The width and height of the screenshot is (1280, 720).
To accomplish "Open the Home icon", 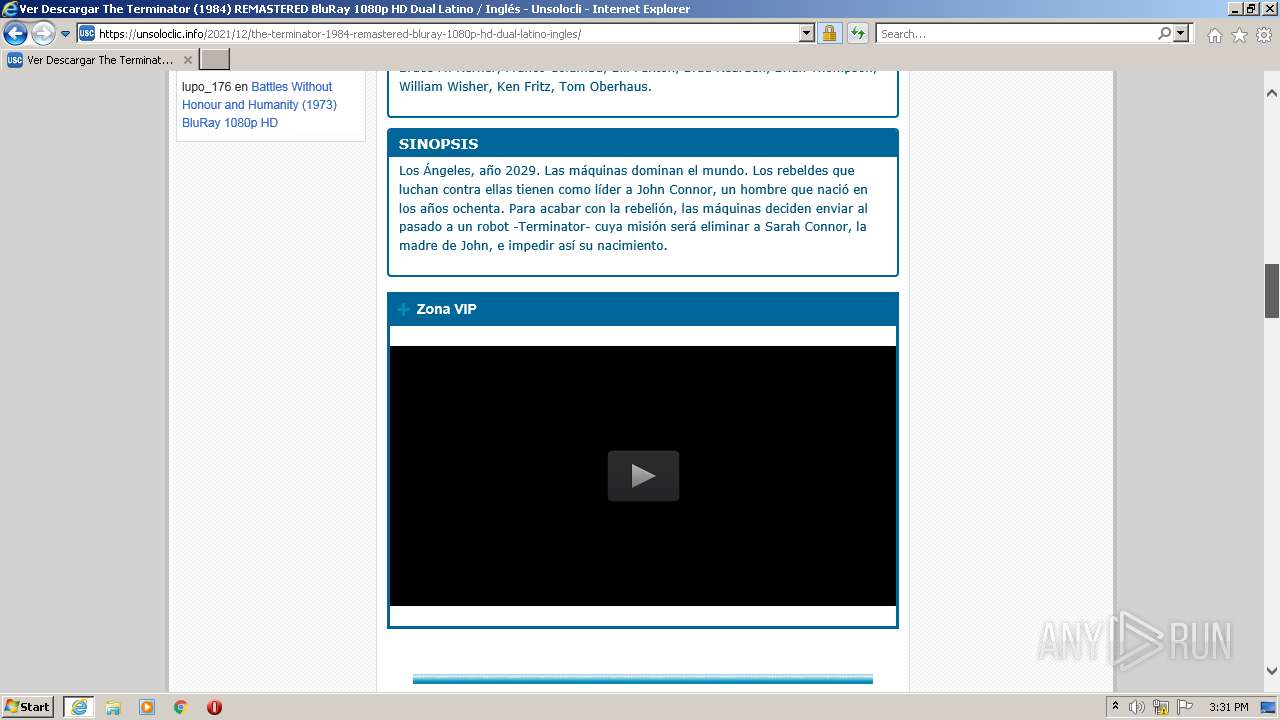I will tap(1214, 35).
